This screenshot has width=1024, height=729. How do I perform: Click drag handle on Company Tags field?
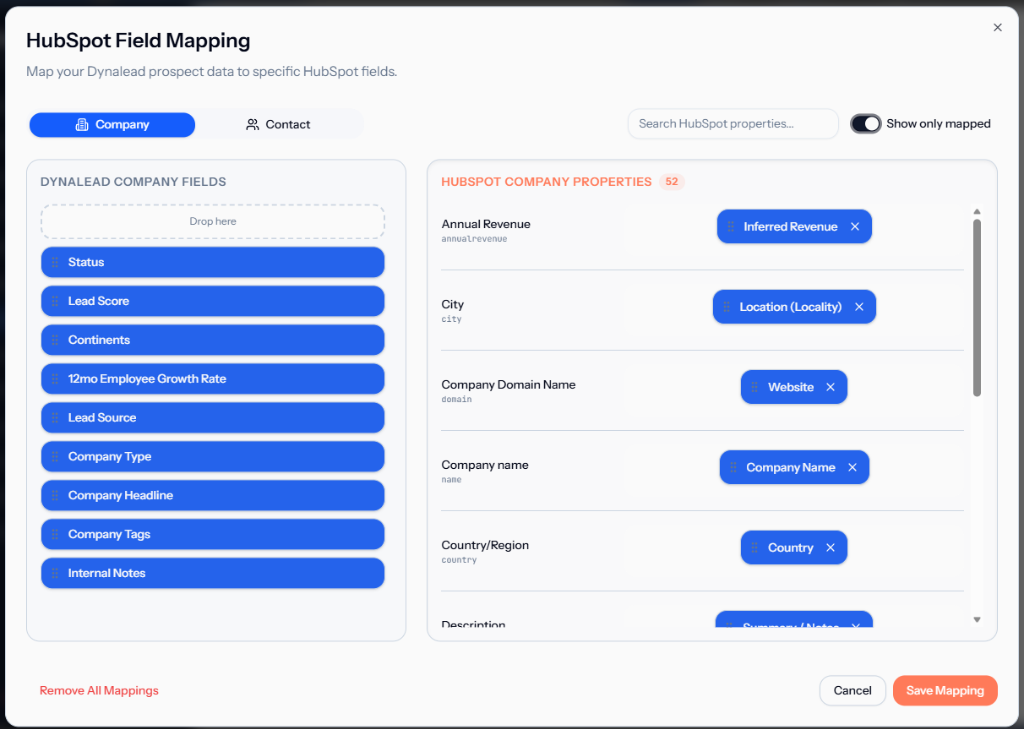(55, 534)
